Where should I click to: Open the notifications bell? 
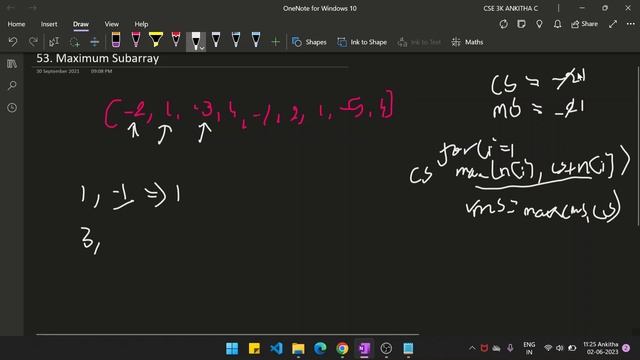[x=557, y=24]
